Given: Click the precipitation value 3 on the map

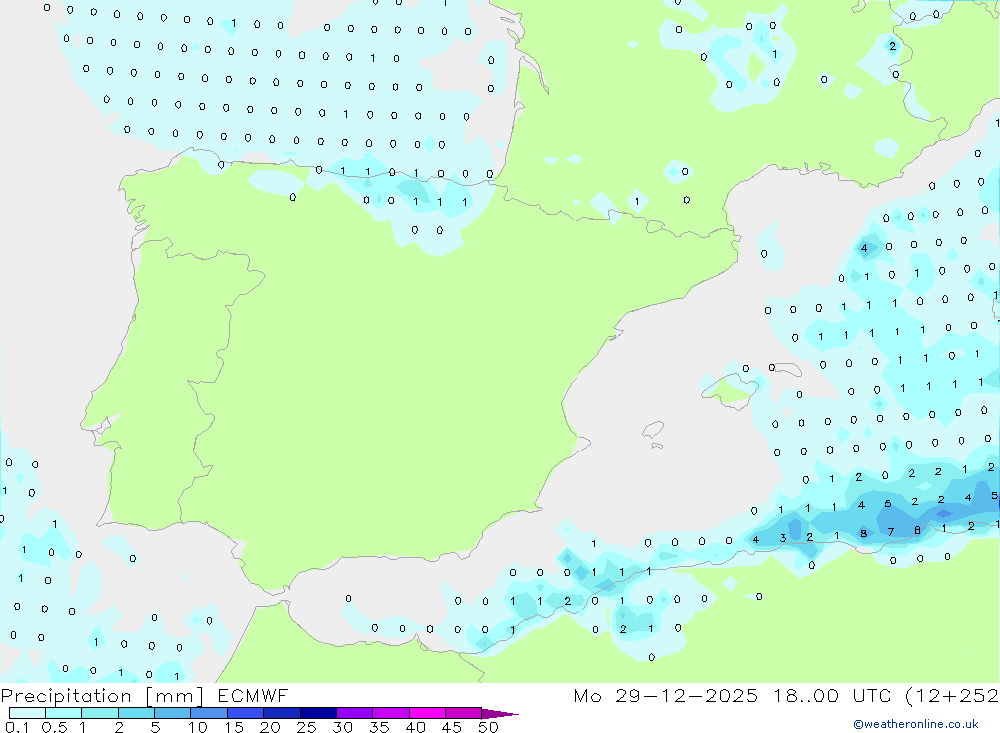Looking at the screenshot, I should point(783,538).
